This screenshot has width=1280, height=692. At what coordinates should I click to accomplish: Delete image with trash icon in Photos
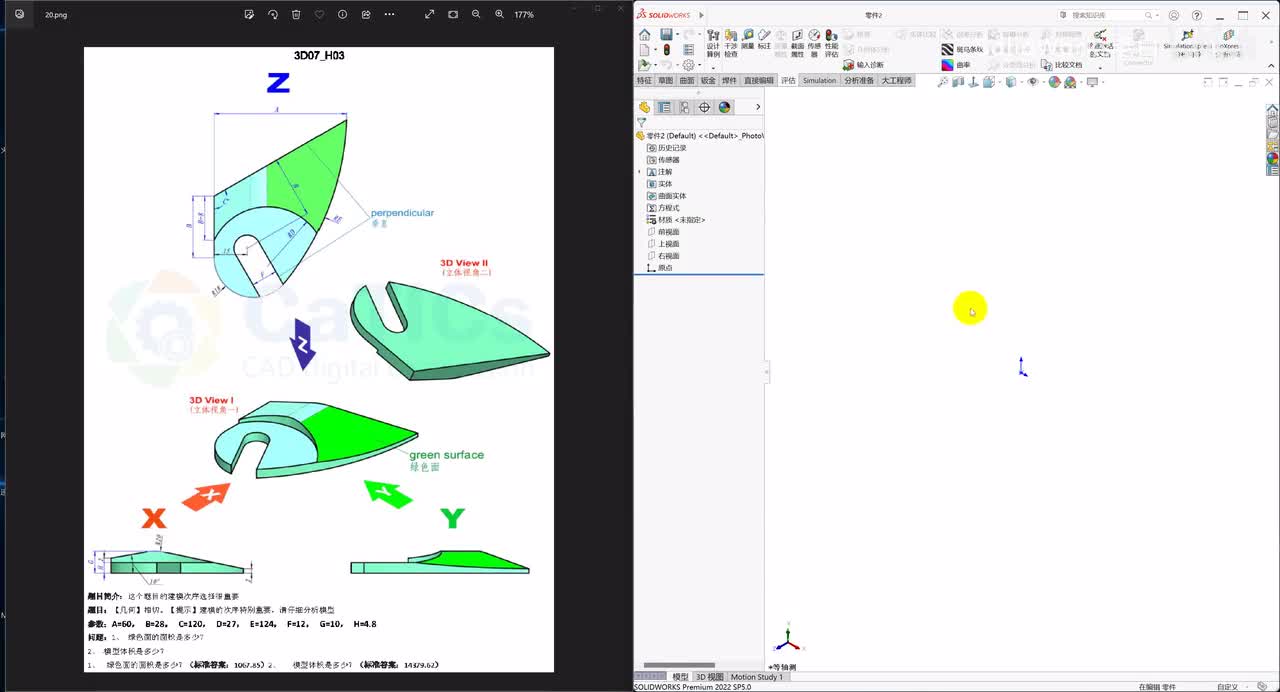(x=296, y=15)
